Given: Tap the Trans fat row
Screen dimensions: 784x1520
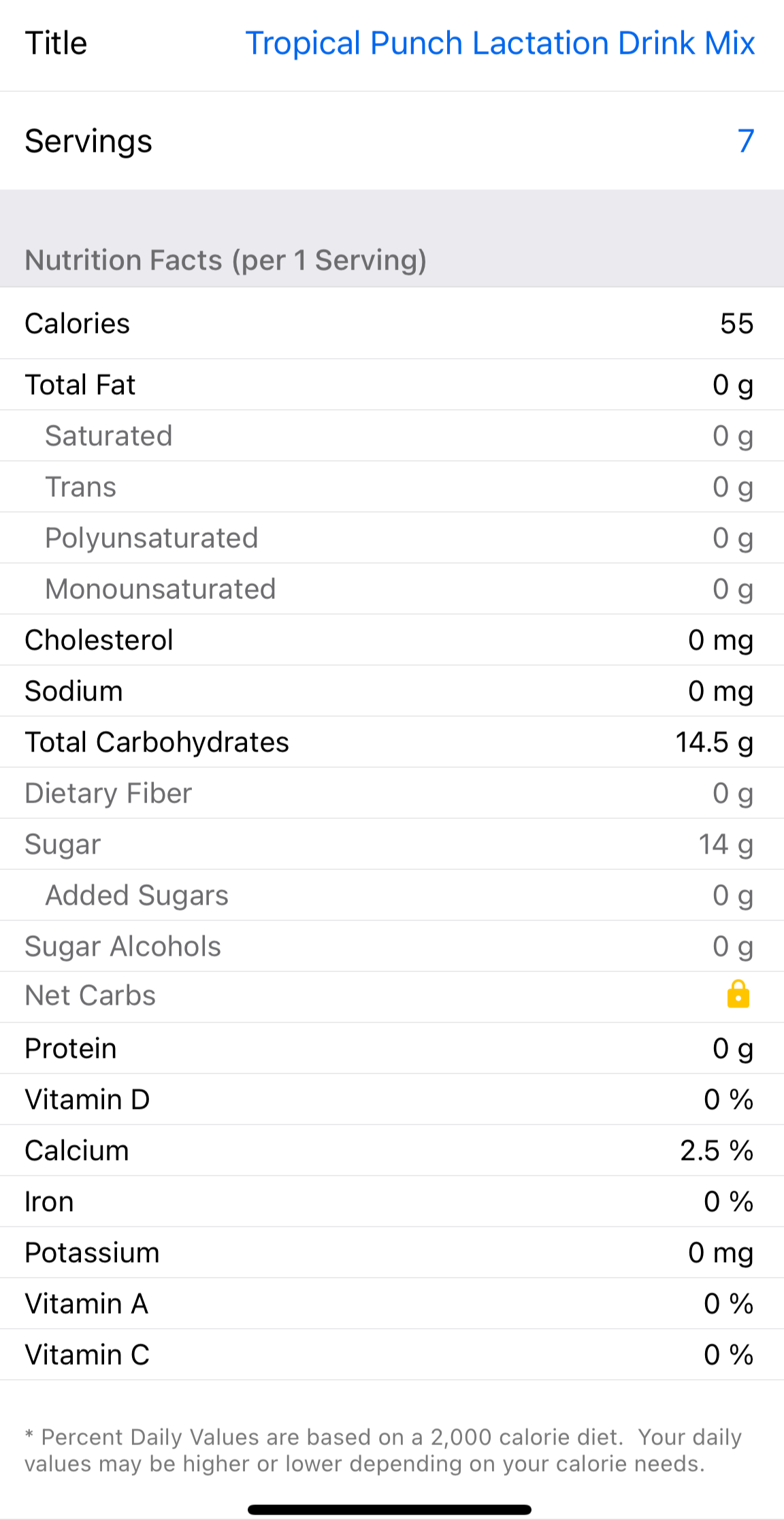Looking at the screenshot, I should (392, 487).
